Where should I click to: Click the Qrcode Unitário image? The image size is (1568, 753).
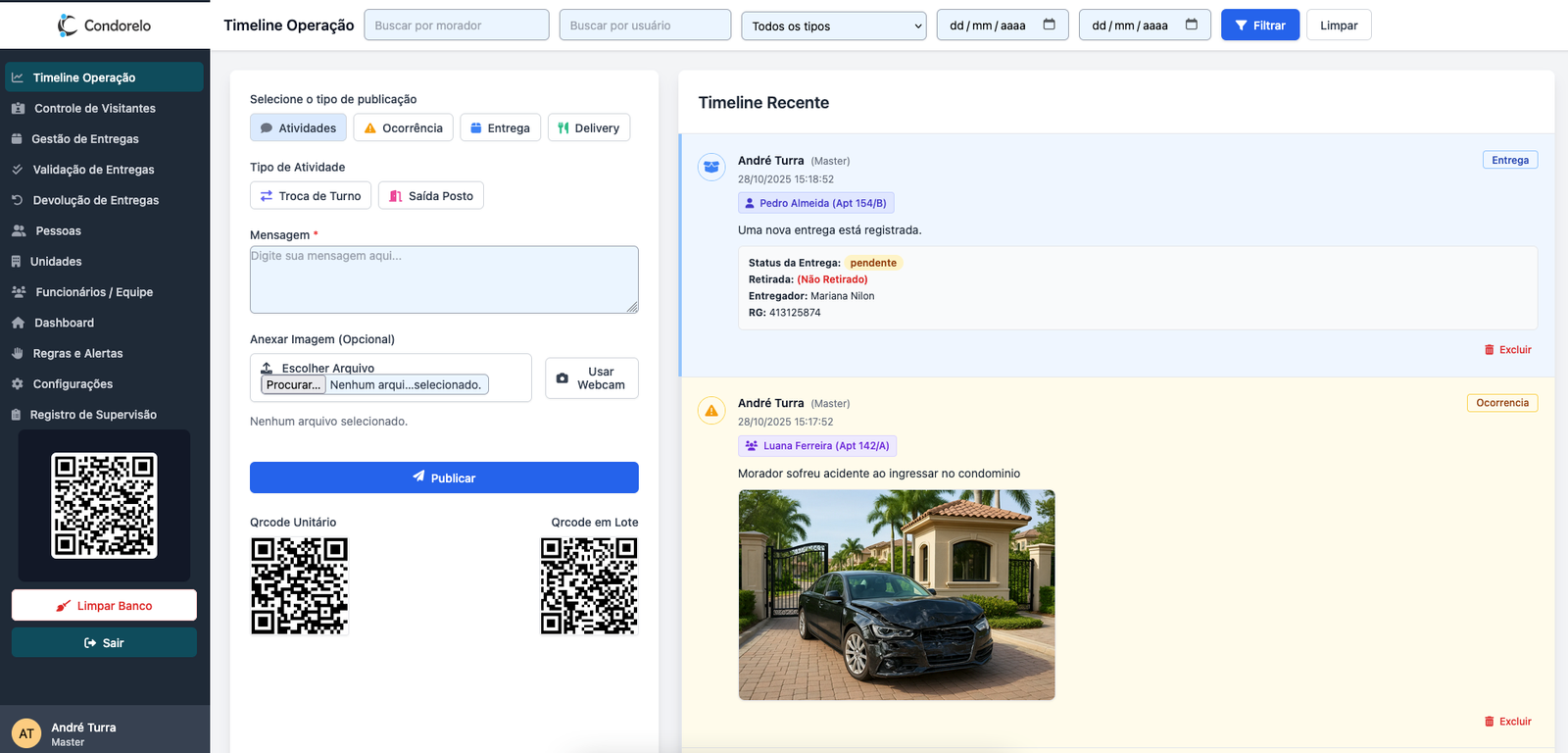(x=299, y=585)
